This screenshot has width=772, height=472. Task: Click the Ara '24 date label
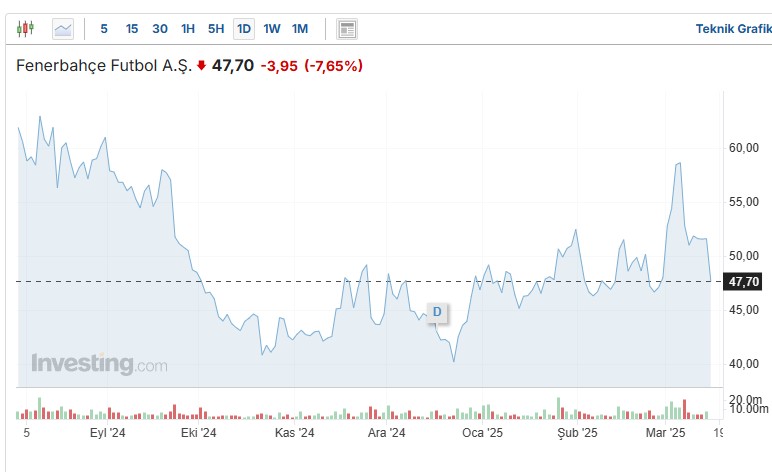point(386,433)
